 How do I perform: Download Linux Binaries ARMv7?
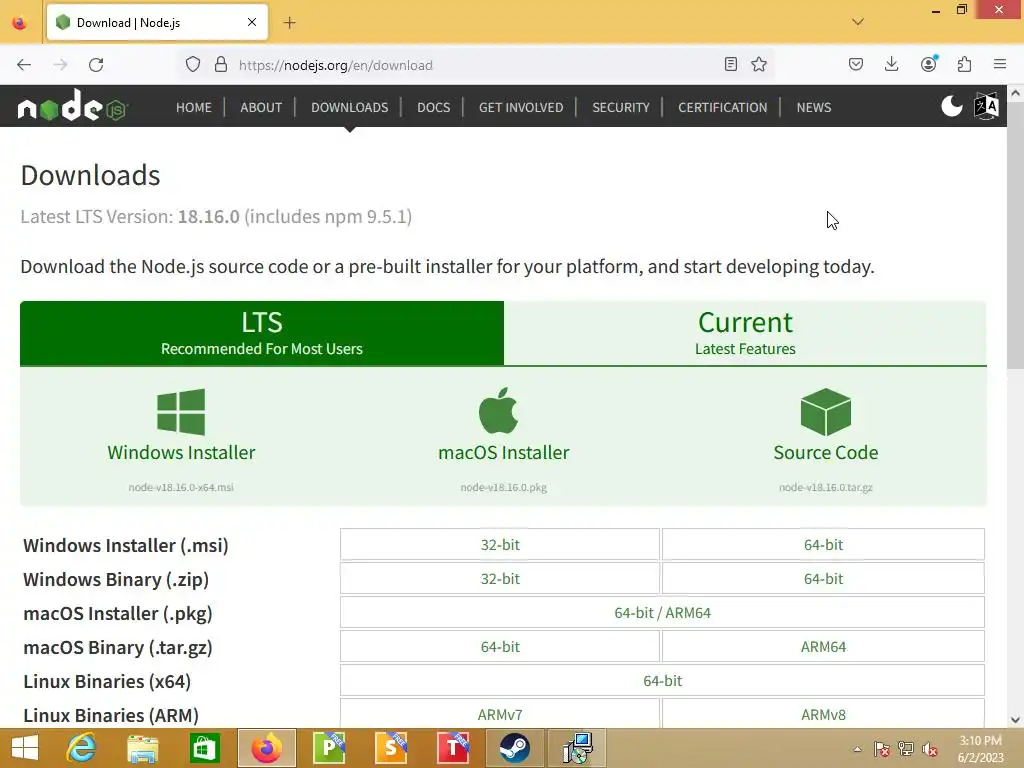[x=500, y=714]
